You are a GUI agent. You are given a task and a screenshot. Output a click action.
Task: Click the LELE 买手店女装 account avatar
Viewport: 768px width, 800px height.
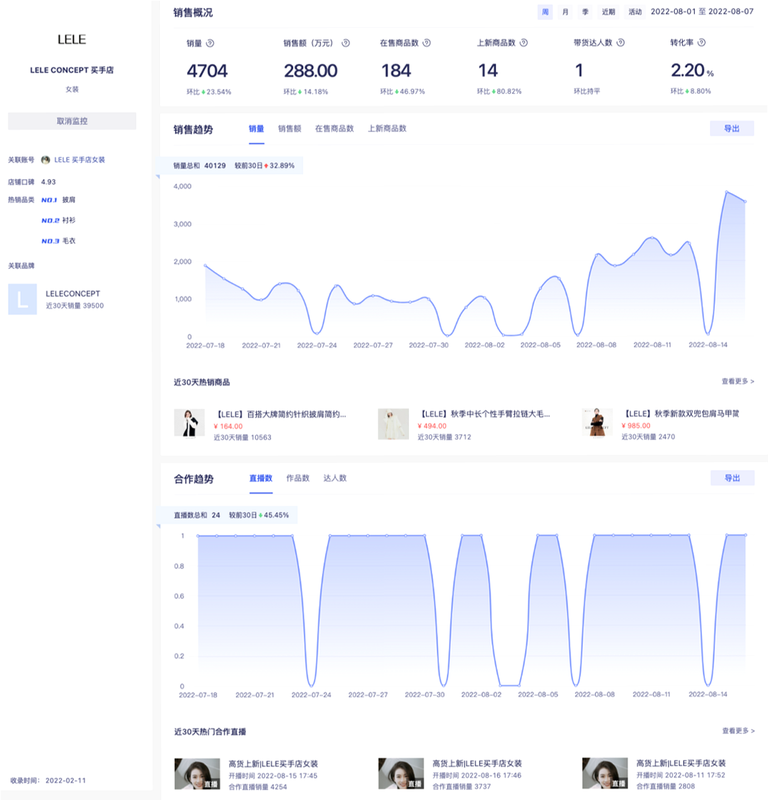45,160
